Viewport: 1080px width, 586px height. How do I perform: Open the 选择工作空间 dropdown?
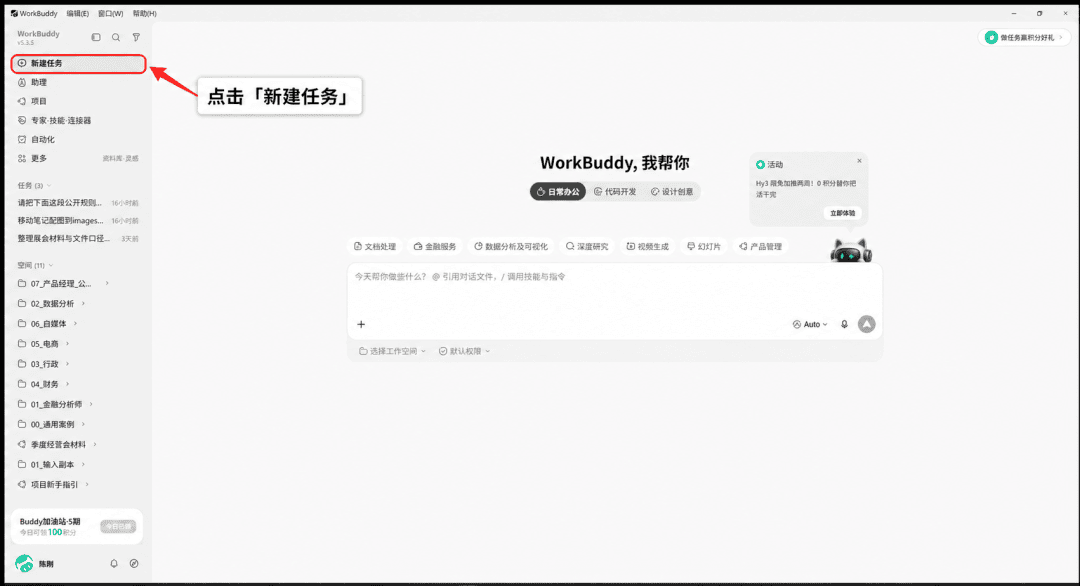(392, 351)
